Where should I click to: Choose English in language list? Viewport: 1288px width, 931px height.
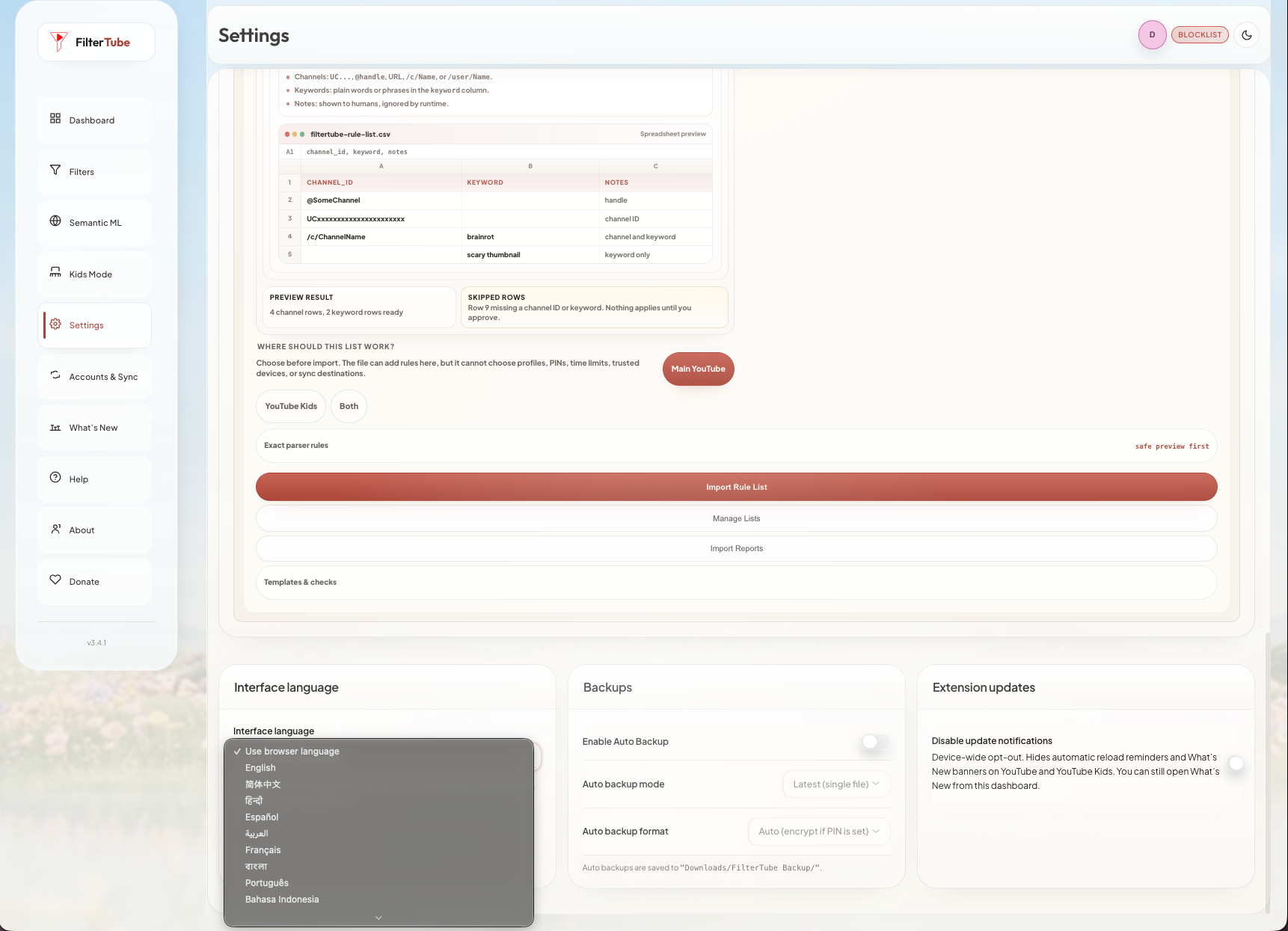tap(378, 768)
